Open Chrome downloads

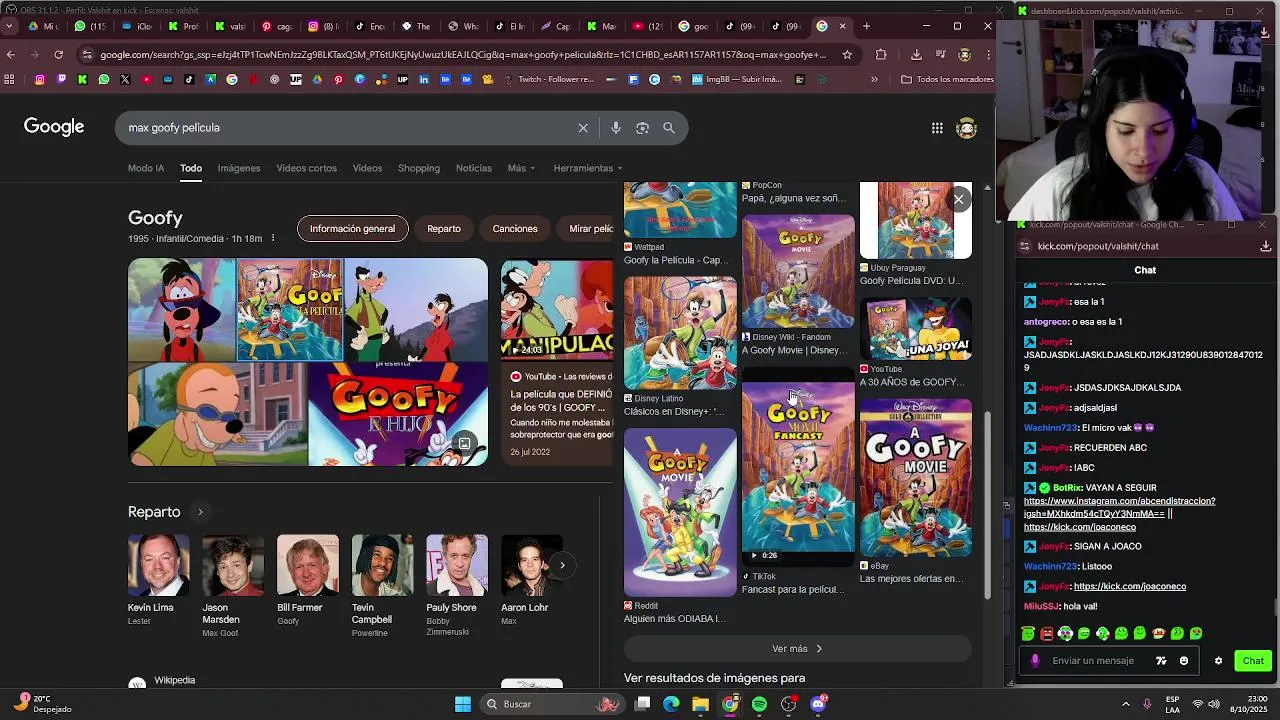pos(916,55)
